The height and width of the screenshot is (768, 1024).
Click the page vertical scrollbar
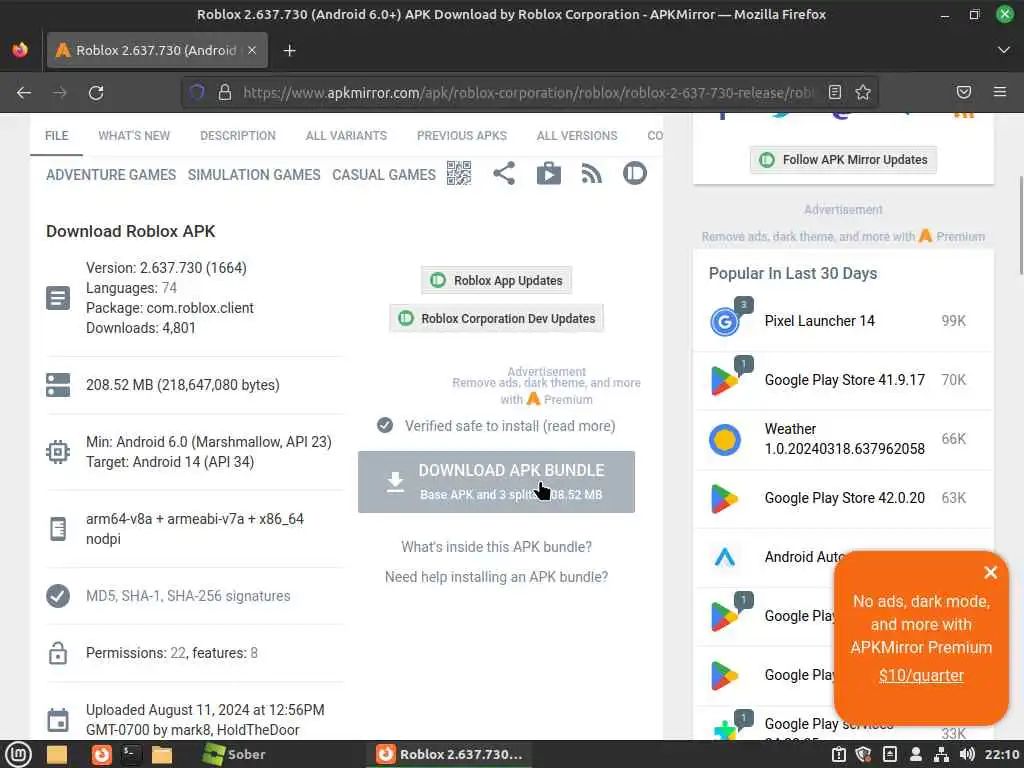[x=1020, y=225]
